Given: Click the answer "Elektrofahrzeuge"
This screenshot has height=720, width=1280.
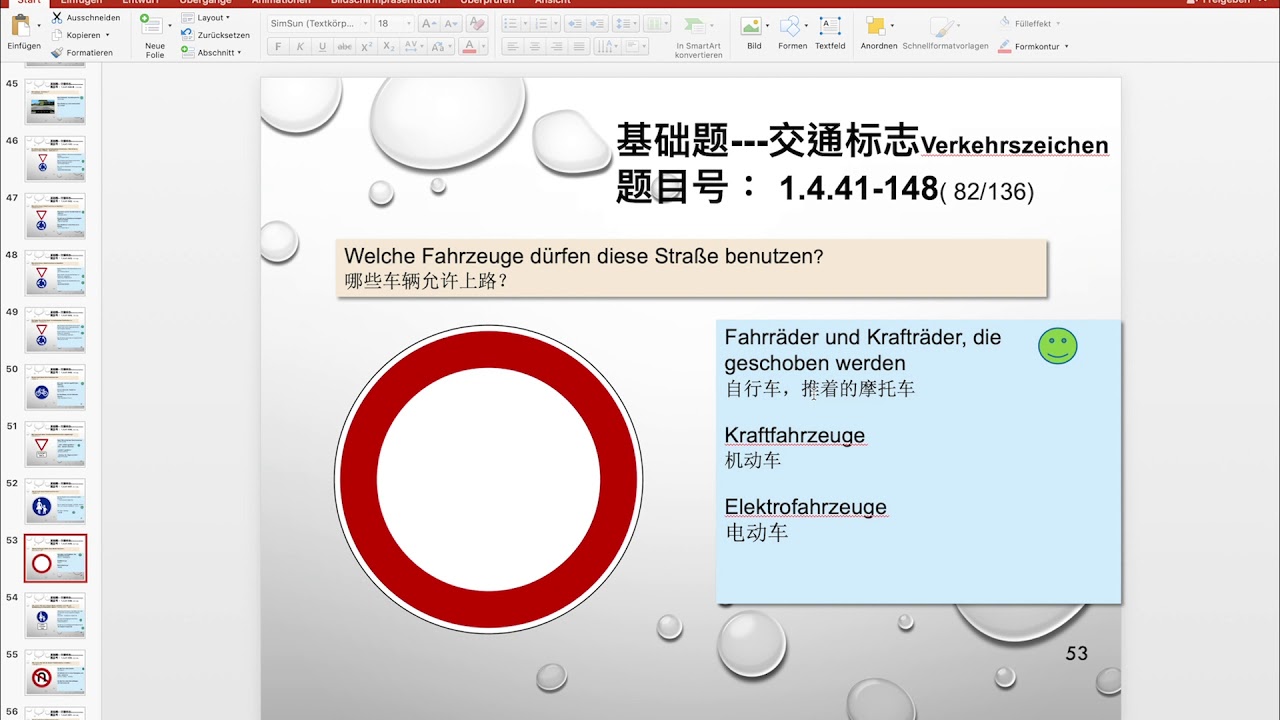Looking at the screenshot, I should [x=806, y=507].
